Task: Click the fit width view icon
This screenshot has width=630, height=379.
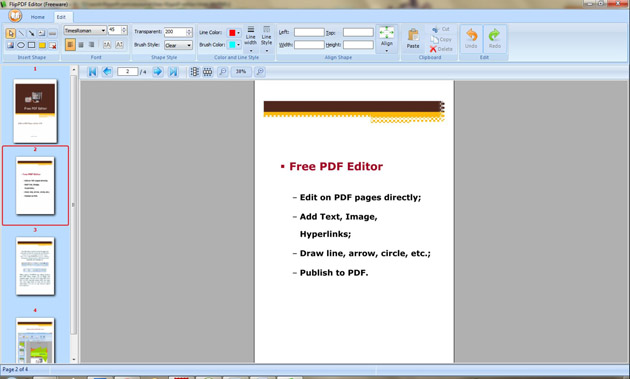Action: click(207, 72)
